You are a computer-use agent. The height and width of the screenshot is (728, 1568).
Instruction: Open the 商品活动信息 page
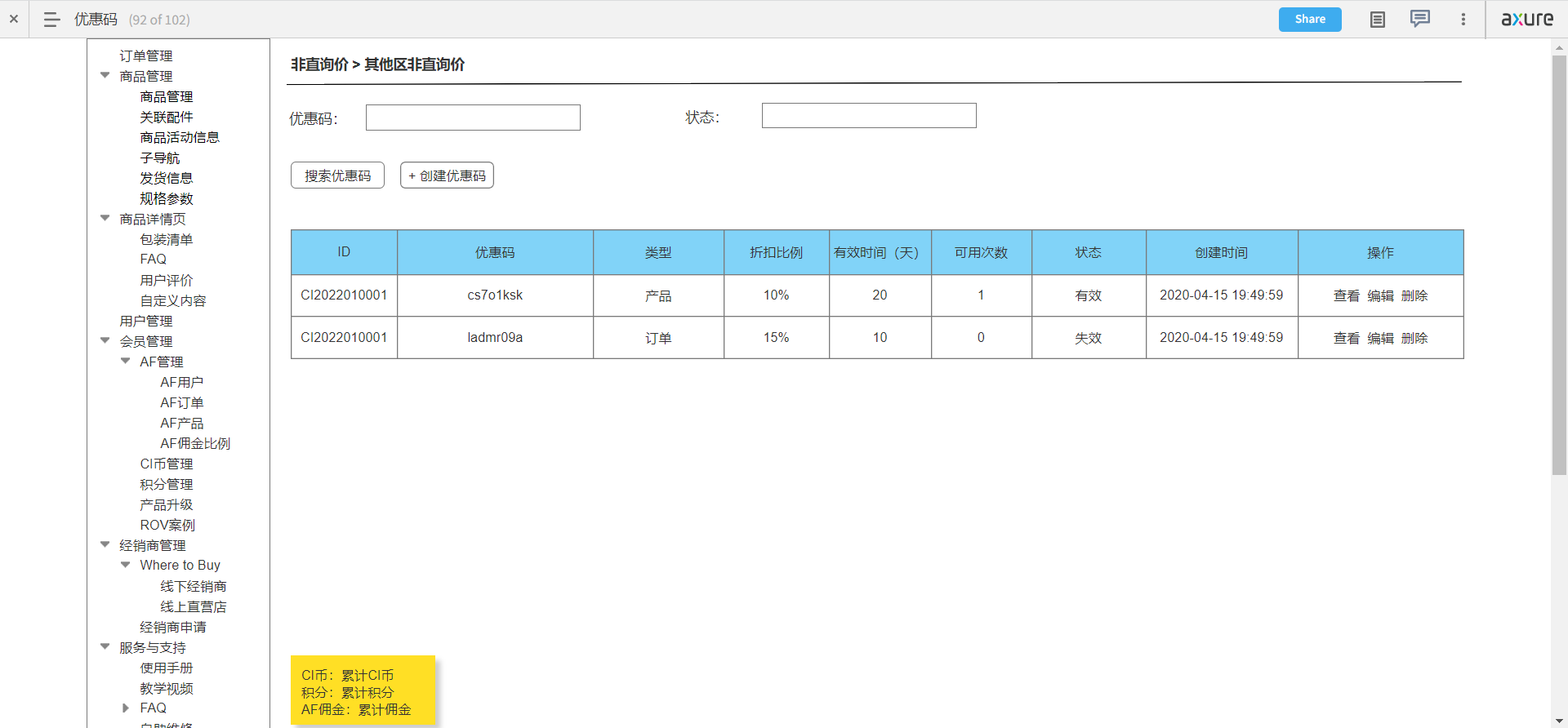pyautogui.click(x=180, y=137)
